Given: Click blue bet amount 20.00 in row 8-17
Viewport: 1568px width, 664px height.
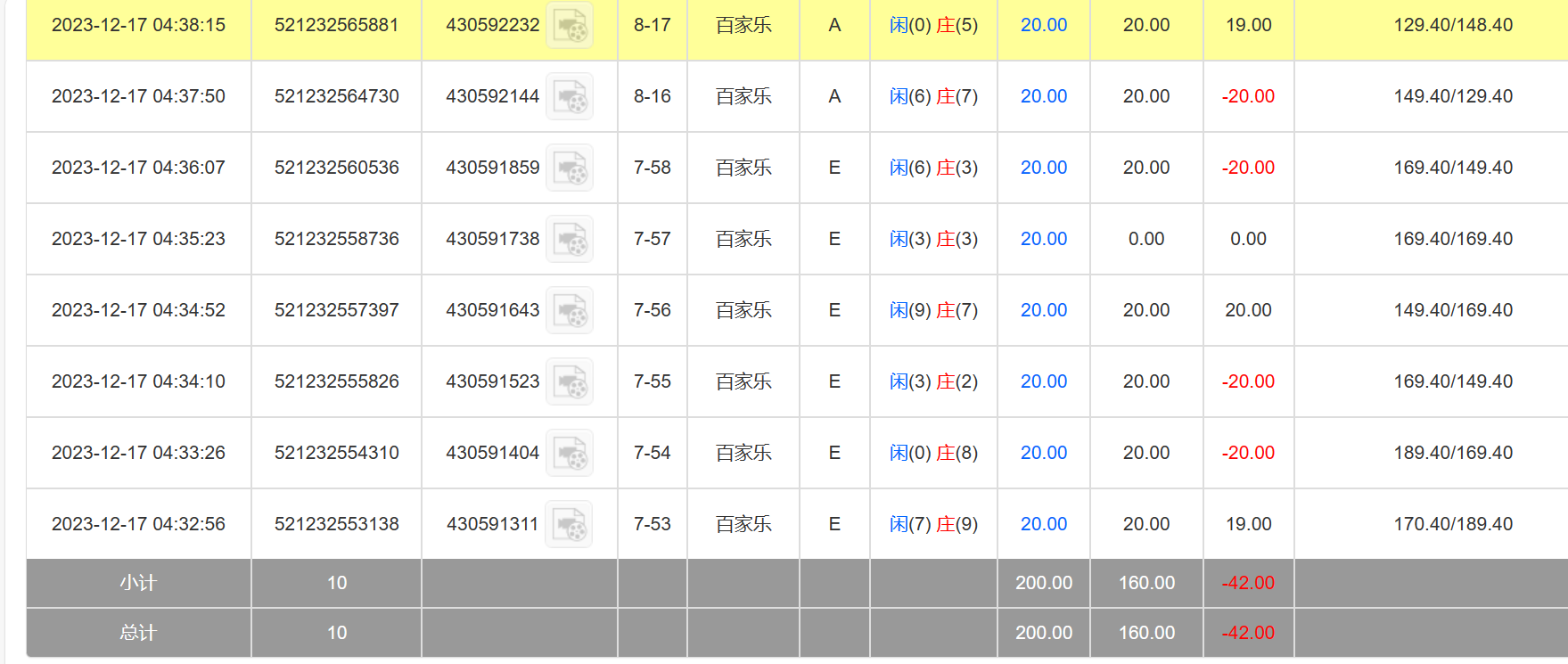Looking at the screenshot, I should pyautogui.click(x=1044, y=25).
